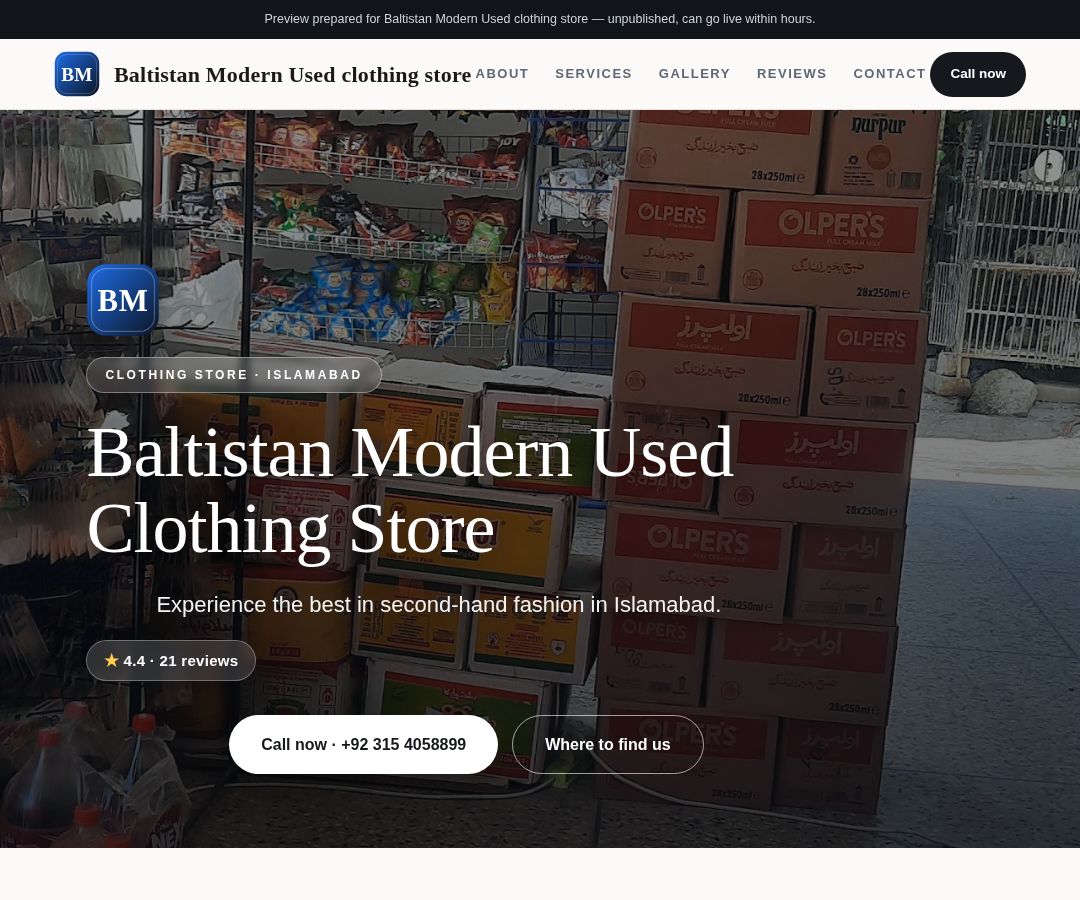This screenshot has width=1080, height=900.
Task: Click the large BM logo badge in hero
Action: click(x=123, y=300)
